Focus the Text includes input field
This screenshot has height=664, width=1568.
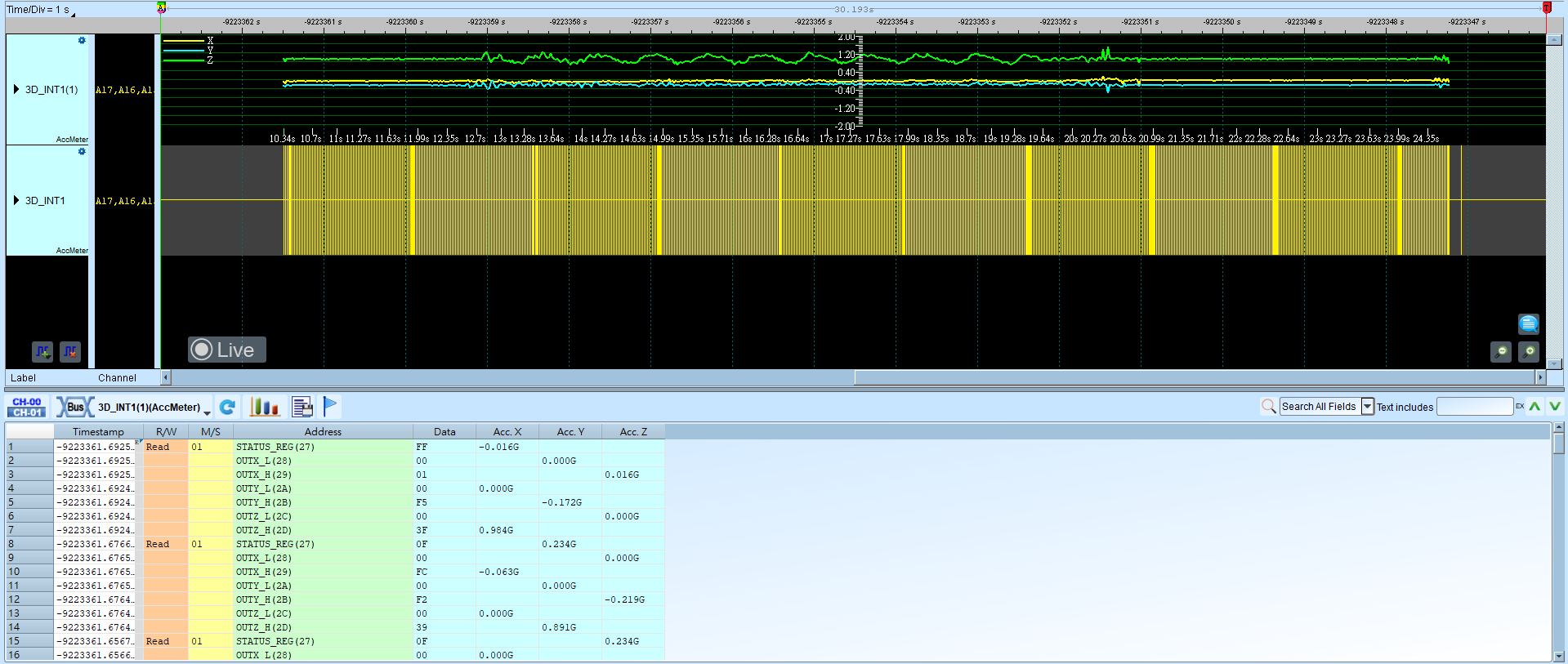(x=1475, y=406)
